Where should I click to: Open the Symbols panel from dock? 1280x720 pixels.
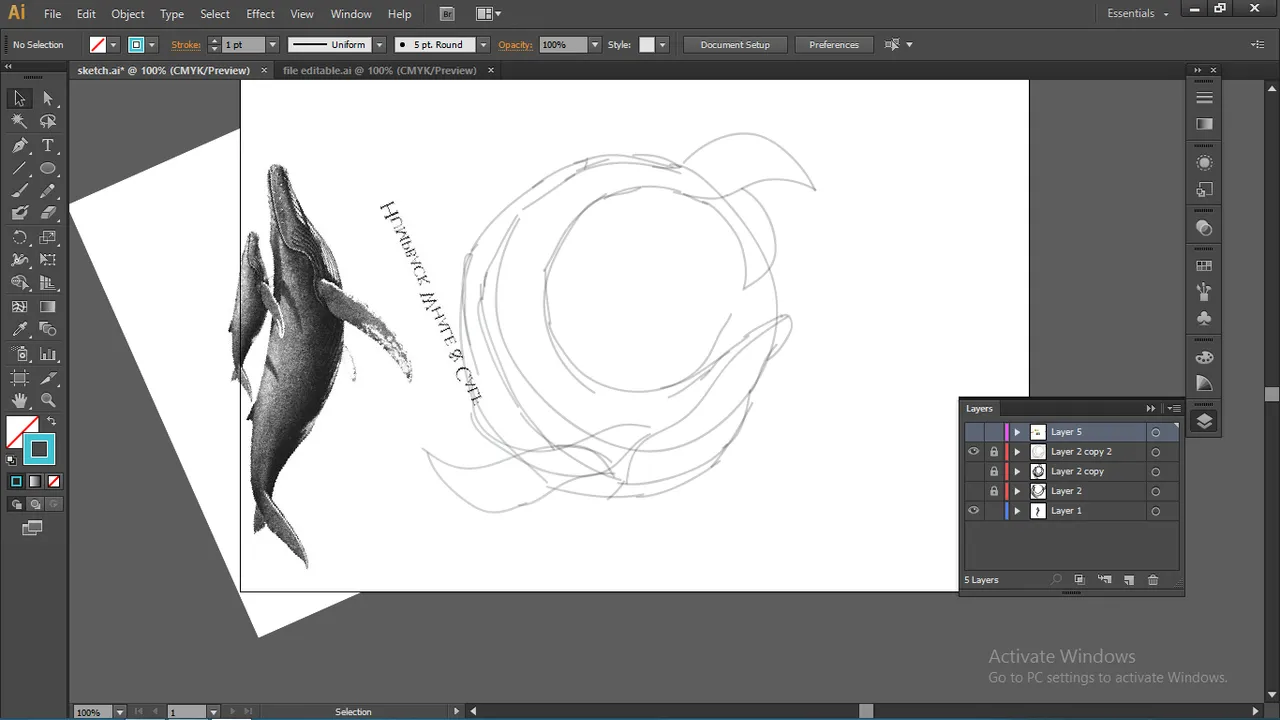tap(1204, 318)
